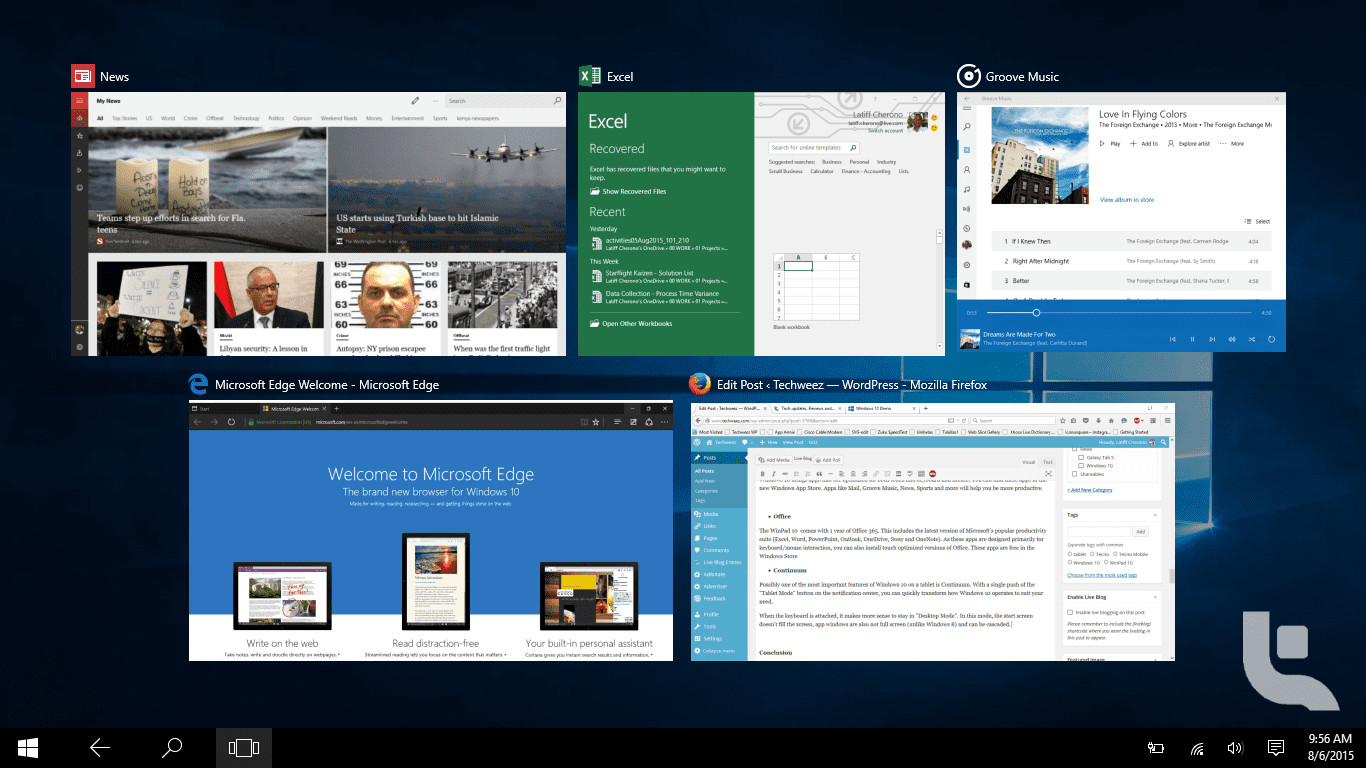1366x768 pixels.
Task: Click the Groove Music disc icon
Action: (968, 76)
